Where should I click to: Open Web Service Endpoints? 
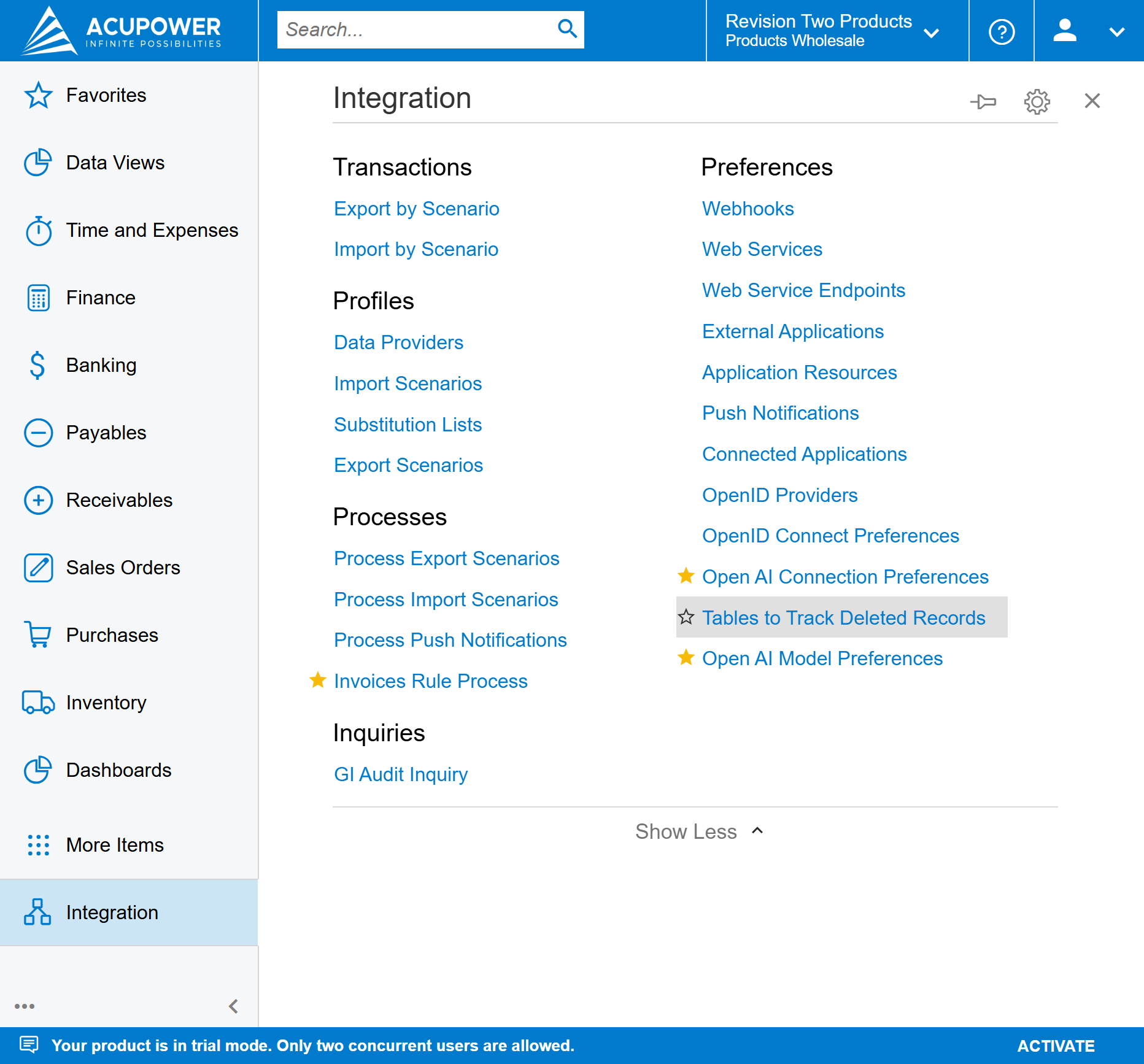click(804, 290)
